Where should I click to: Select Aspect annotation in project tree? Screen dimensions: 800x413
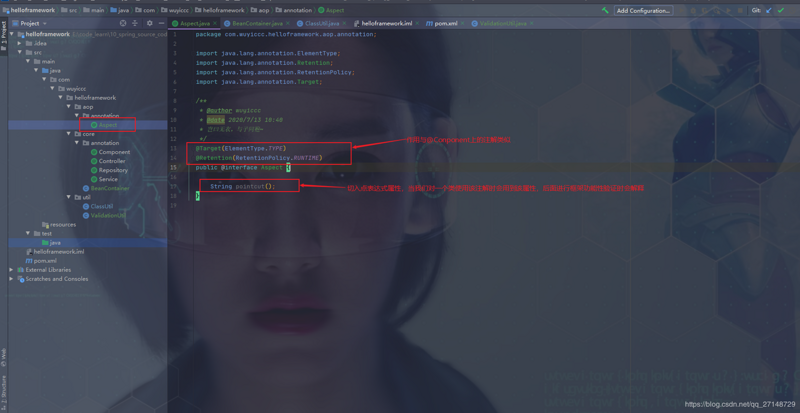104,125
